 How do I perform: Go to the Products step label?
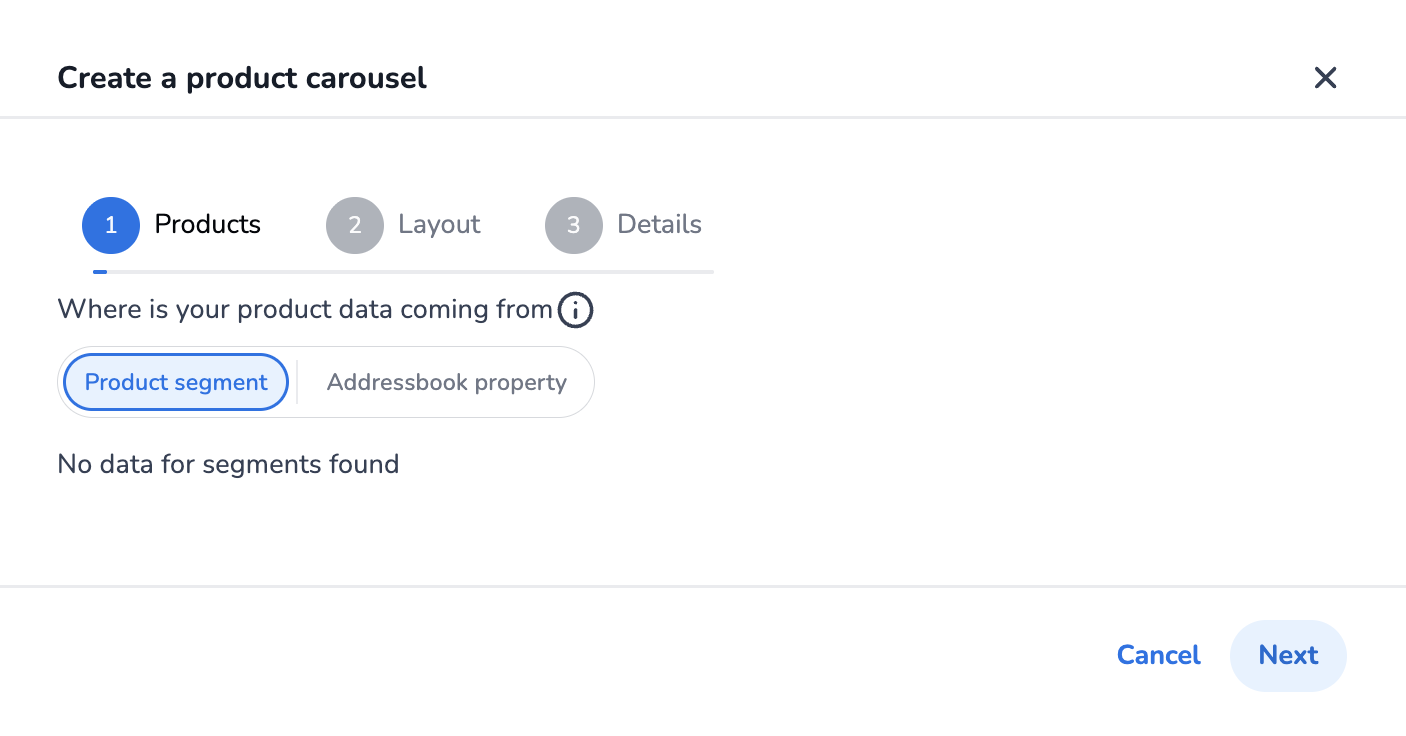click(207, 224)
